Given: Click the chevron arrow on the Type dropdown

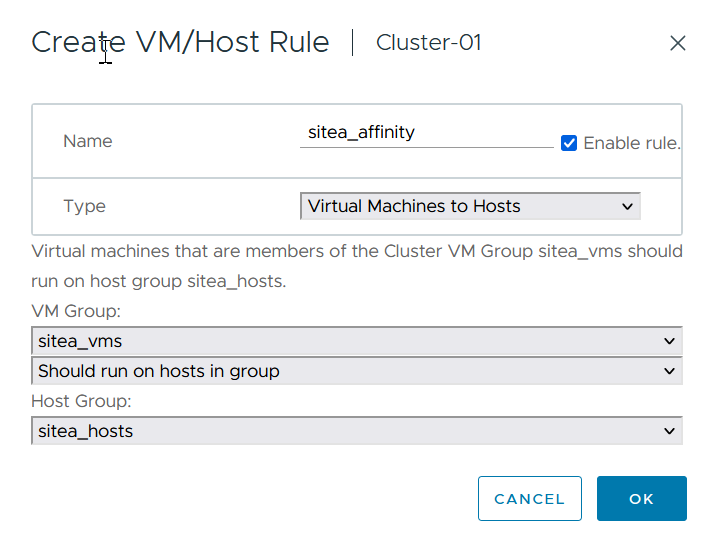Looking at the screenshot, I should (x=628, y=207).
